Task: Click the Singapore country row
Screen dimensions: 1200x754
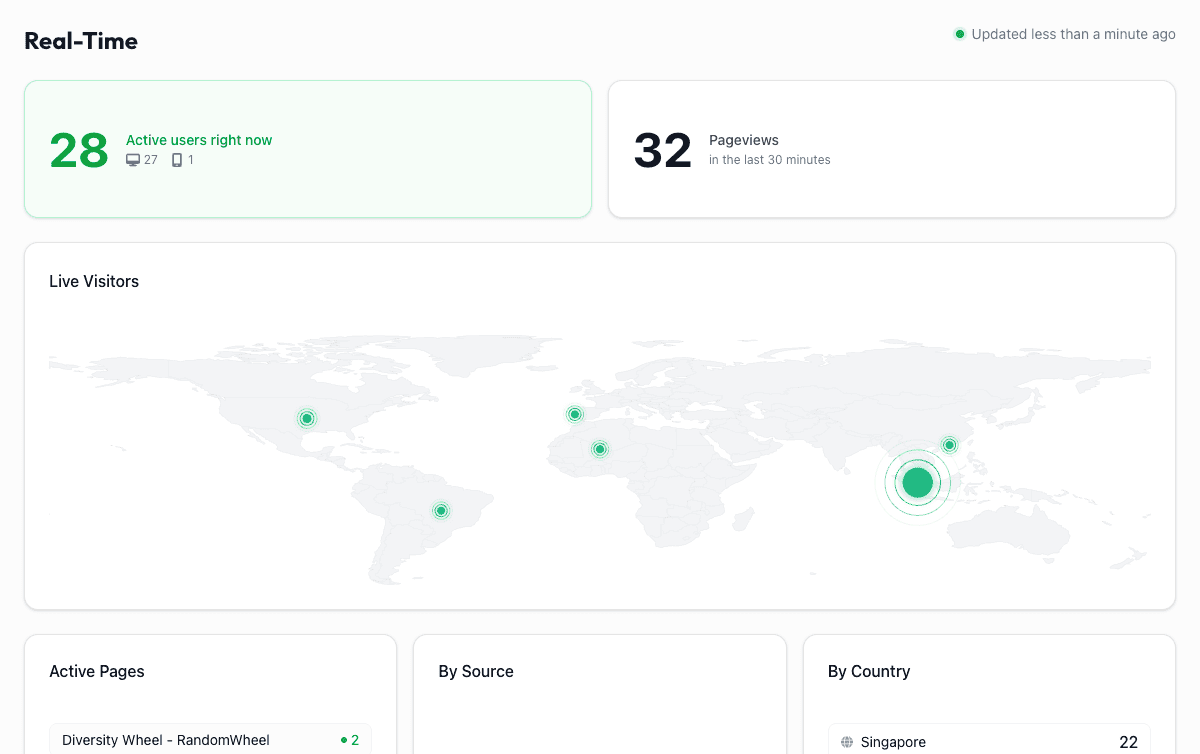Action: tap(990, 742)
